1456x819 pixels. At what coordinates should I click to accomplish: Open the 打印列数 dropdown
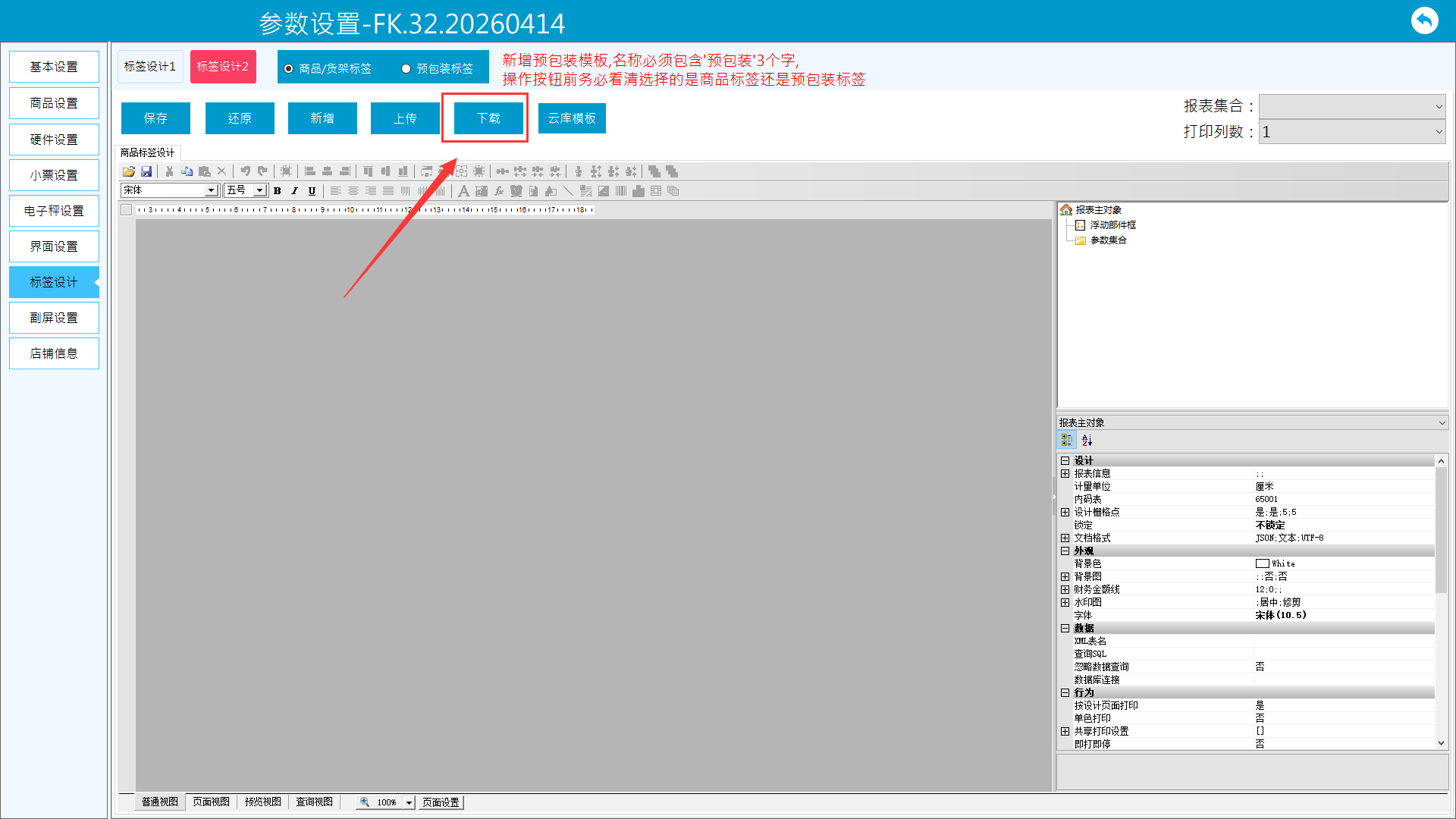click(1352, 132)
